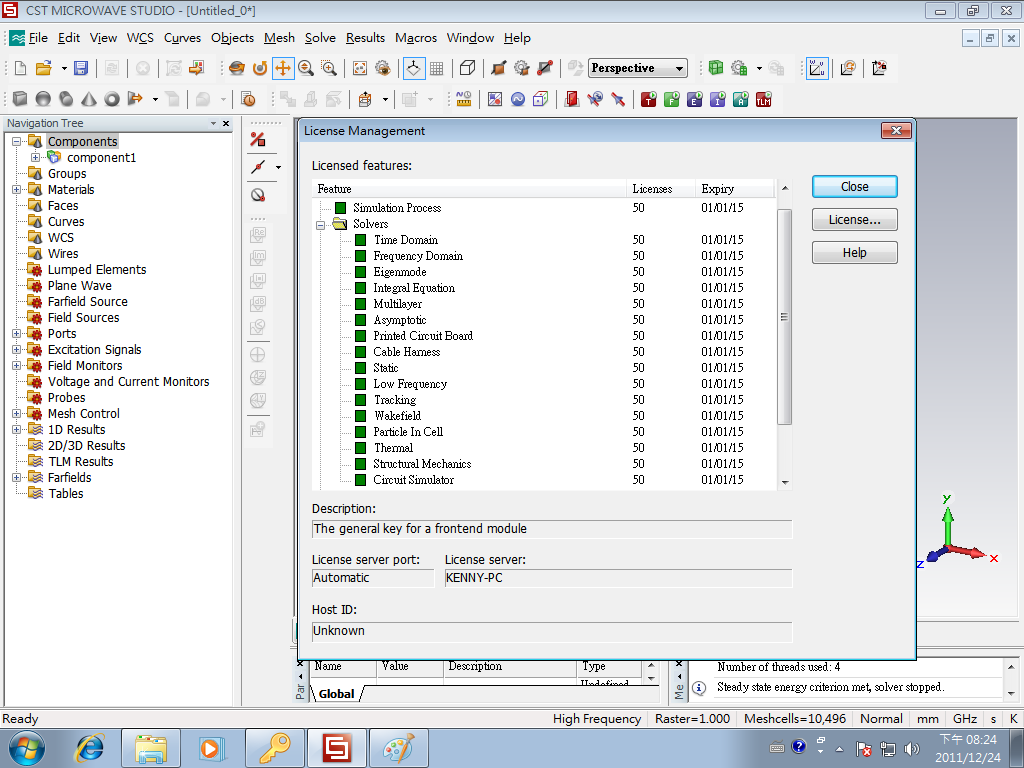The width and height of the screenshot is (1024, 768).
Task: Open the Objects menu
Action: 232,38
